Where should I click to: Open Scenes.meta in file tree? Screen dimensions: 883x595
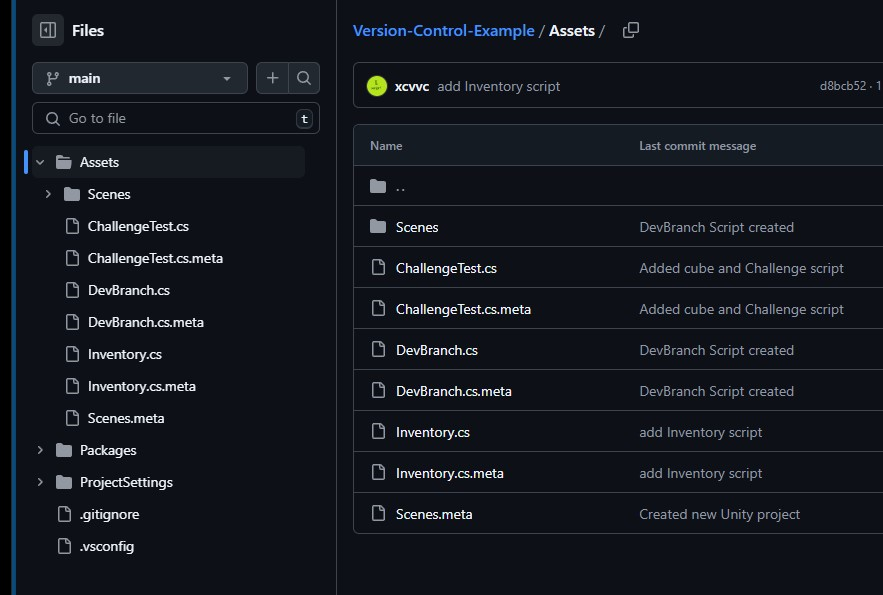pos(126,419)
